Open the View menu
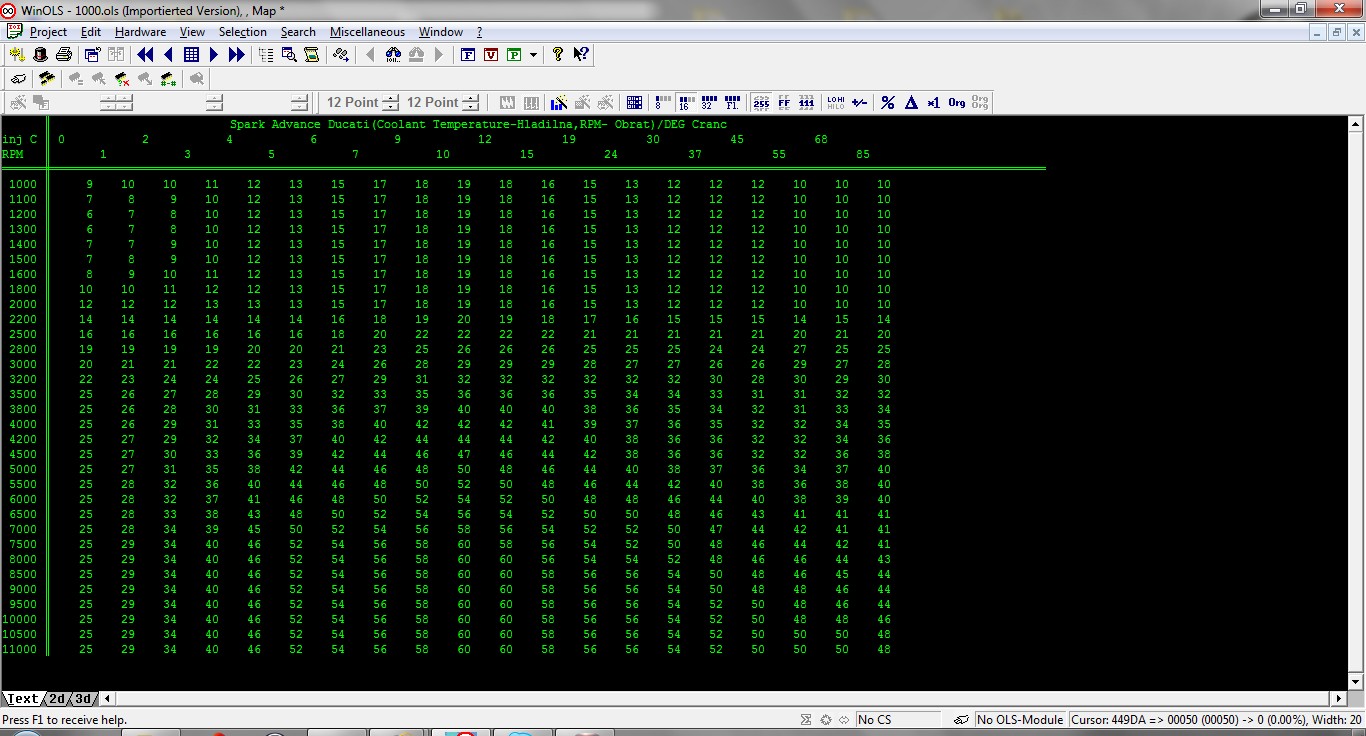This screenshot has width=1366, height=736. pos(192,32)
